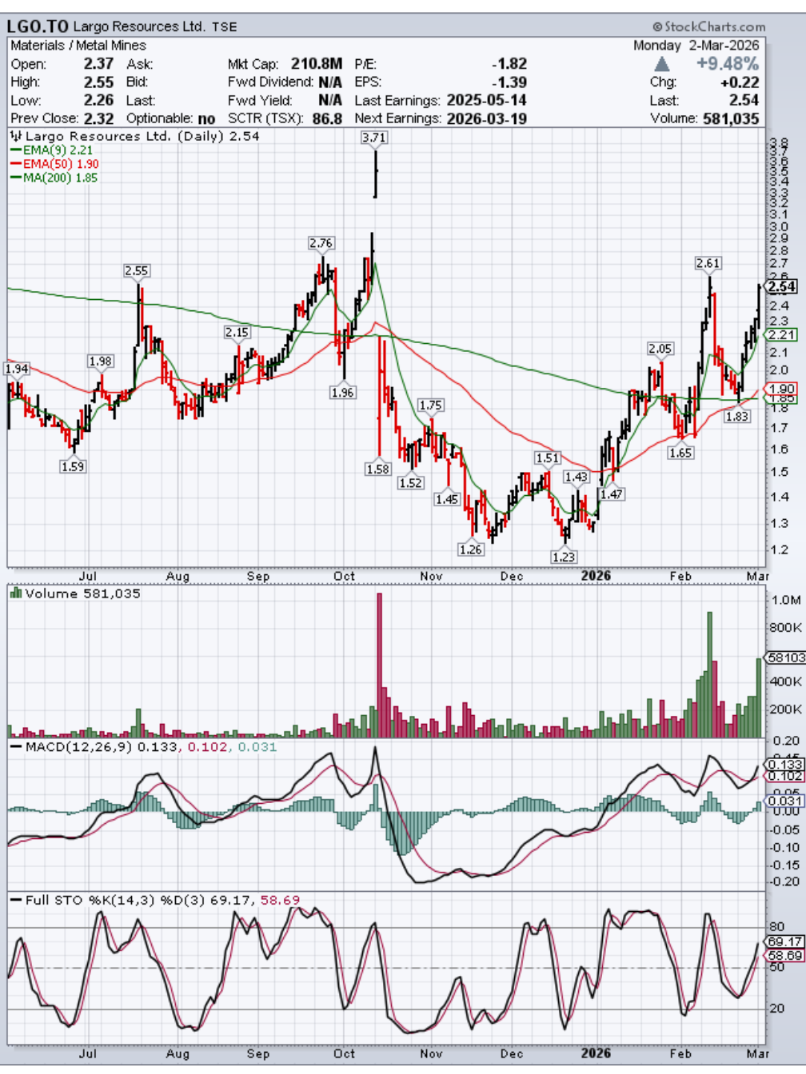806x1074 pixels.
Task: Click the 2.21 EMA axis tag
Action: [x=781, y=335]
